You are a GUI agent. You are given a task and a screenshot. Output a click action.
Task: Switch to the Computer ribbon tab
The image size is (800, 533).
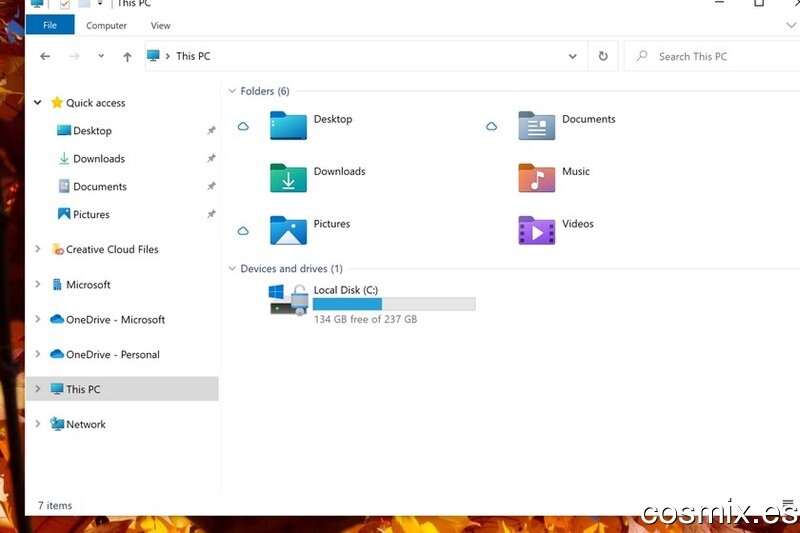(x=106, y=26)
